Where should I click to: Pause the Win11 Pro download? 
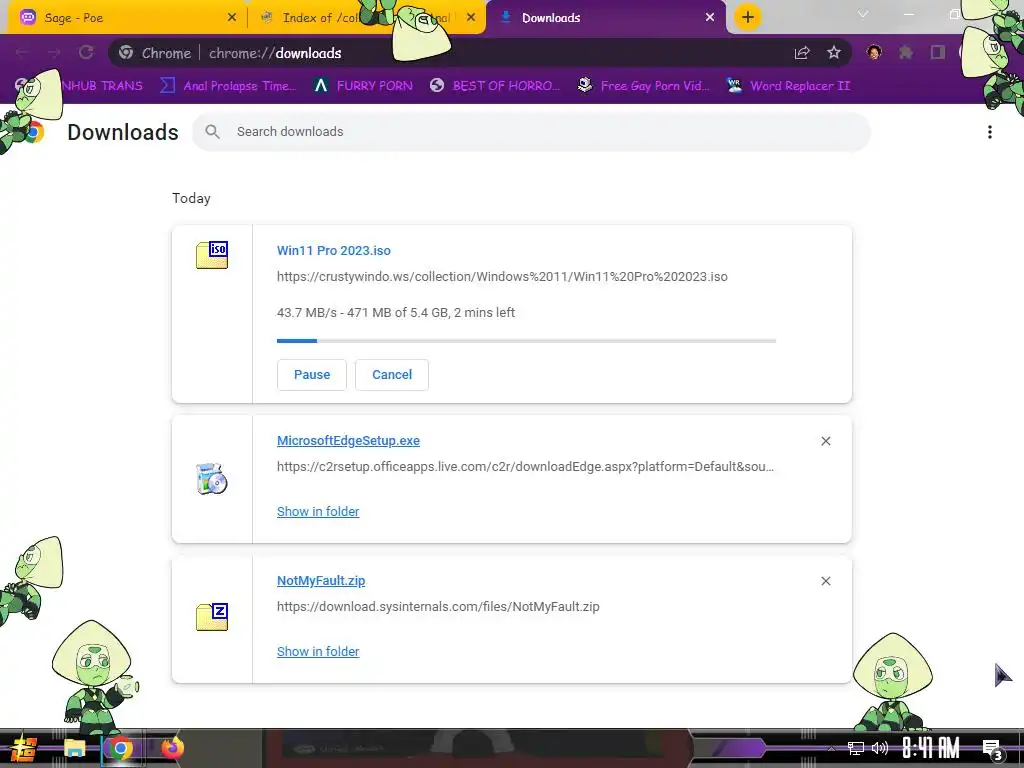coord(312,375)
